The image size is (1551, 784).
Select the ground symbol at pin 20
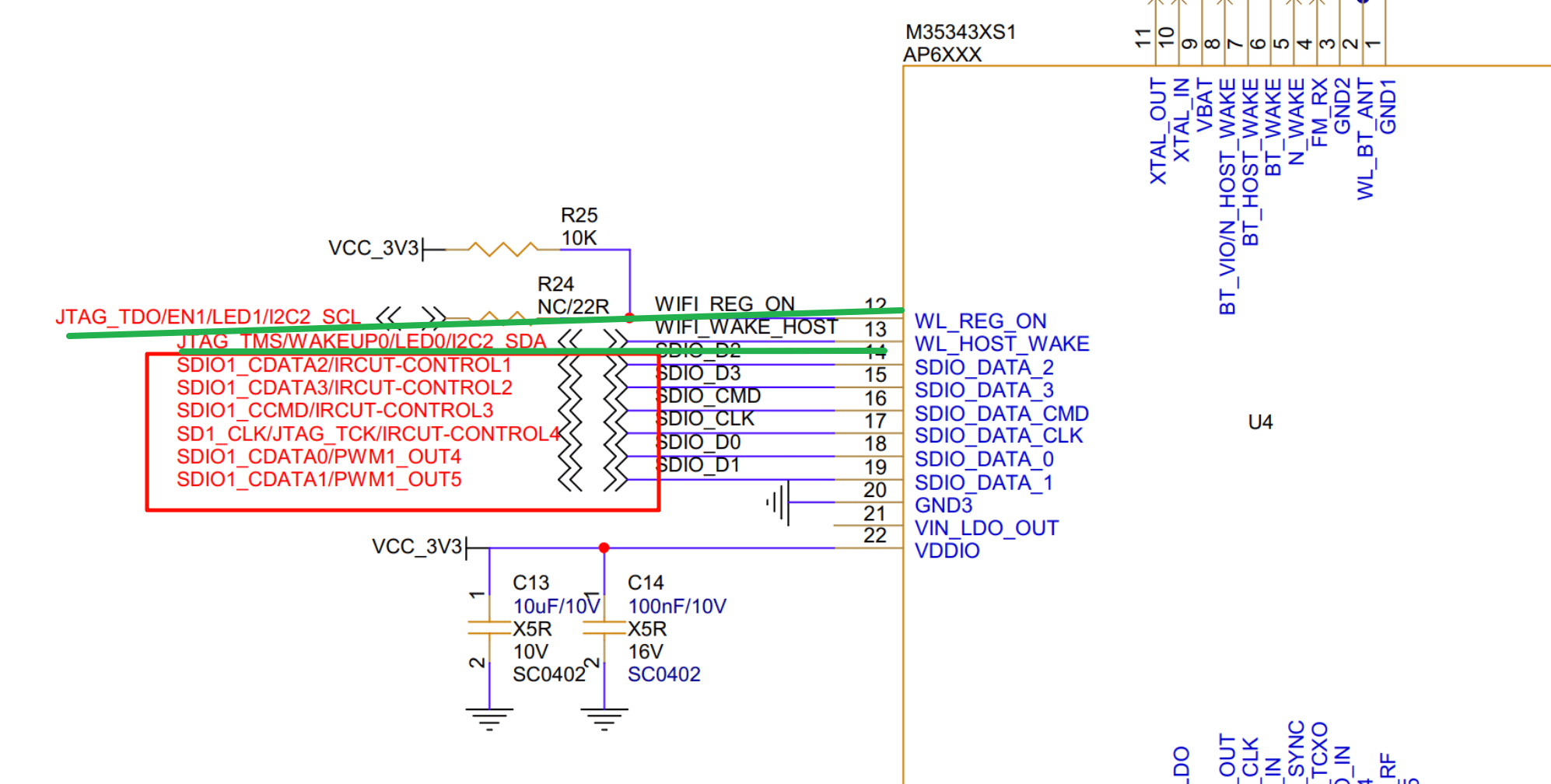(779, 502)
